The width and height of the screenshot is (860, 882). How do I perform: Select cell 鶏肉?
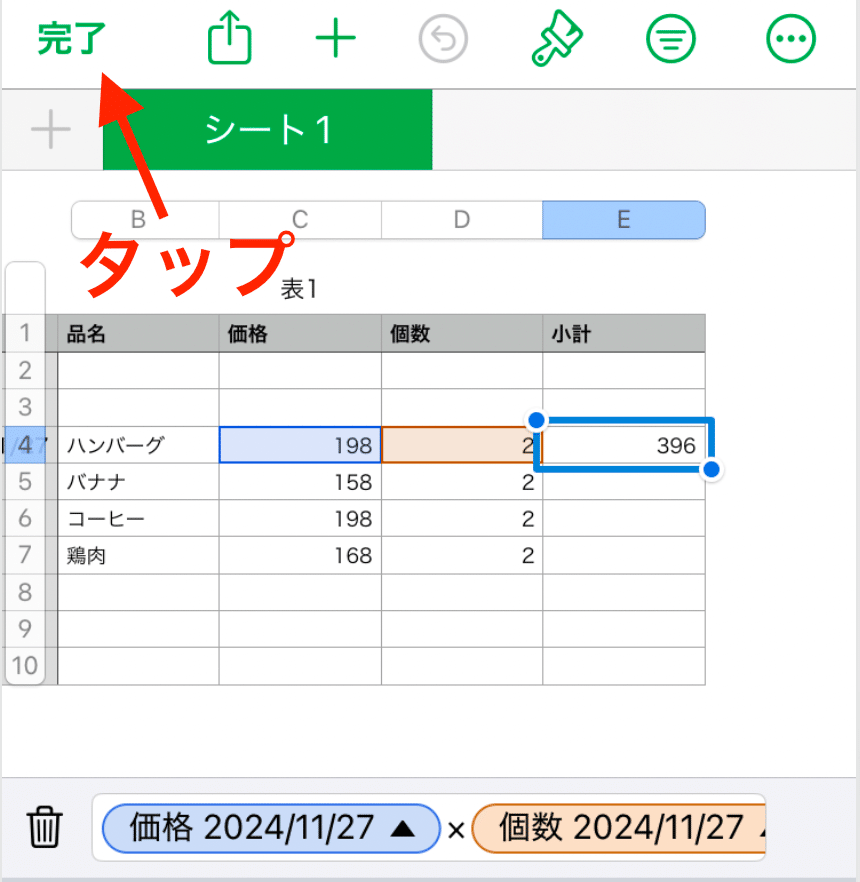(138, 556)
